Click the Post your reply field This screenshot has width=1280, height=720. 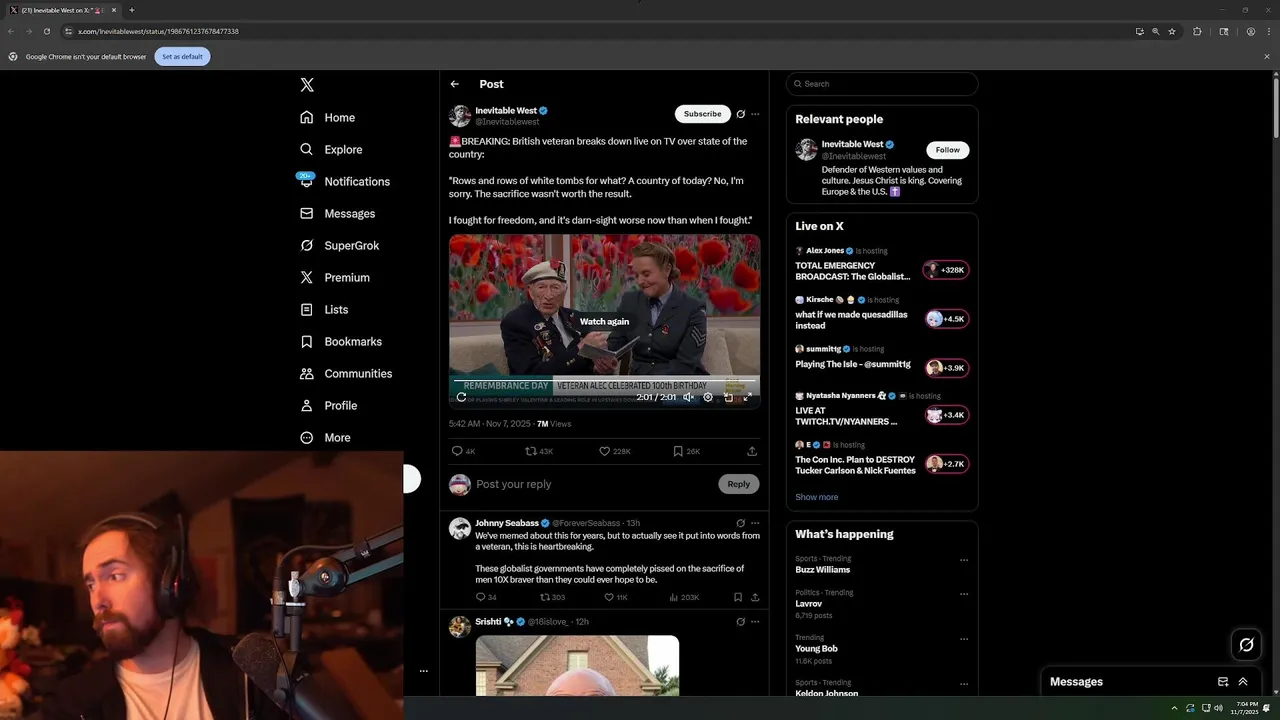(593, 484)
